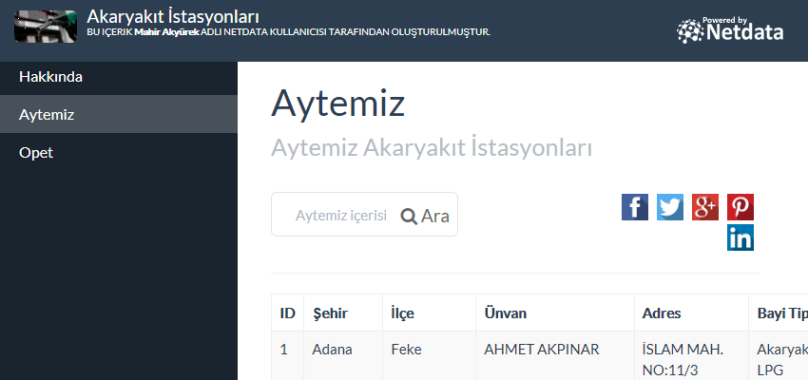
Task: Pin the page to Pinterest
Action: pos(740,207)
